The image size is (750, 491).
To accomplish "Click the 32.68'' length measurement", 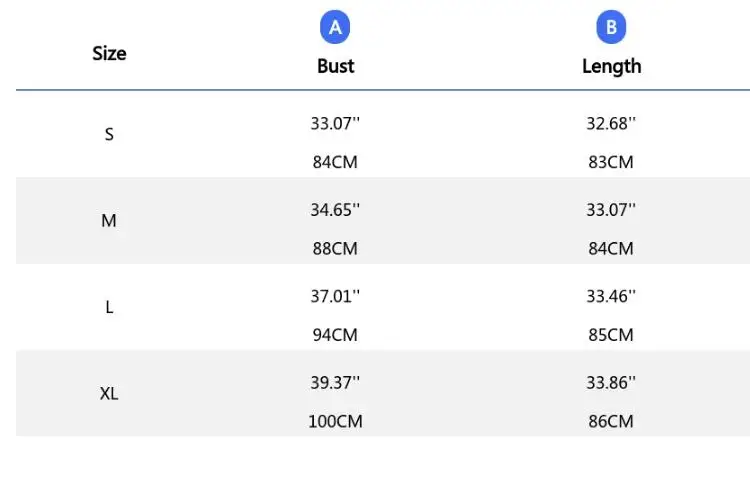I will (x=611, y=124).
